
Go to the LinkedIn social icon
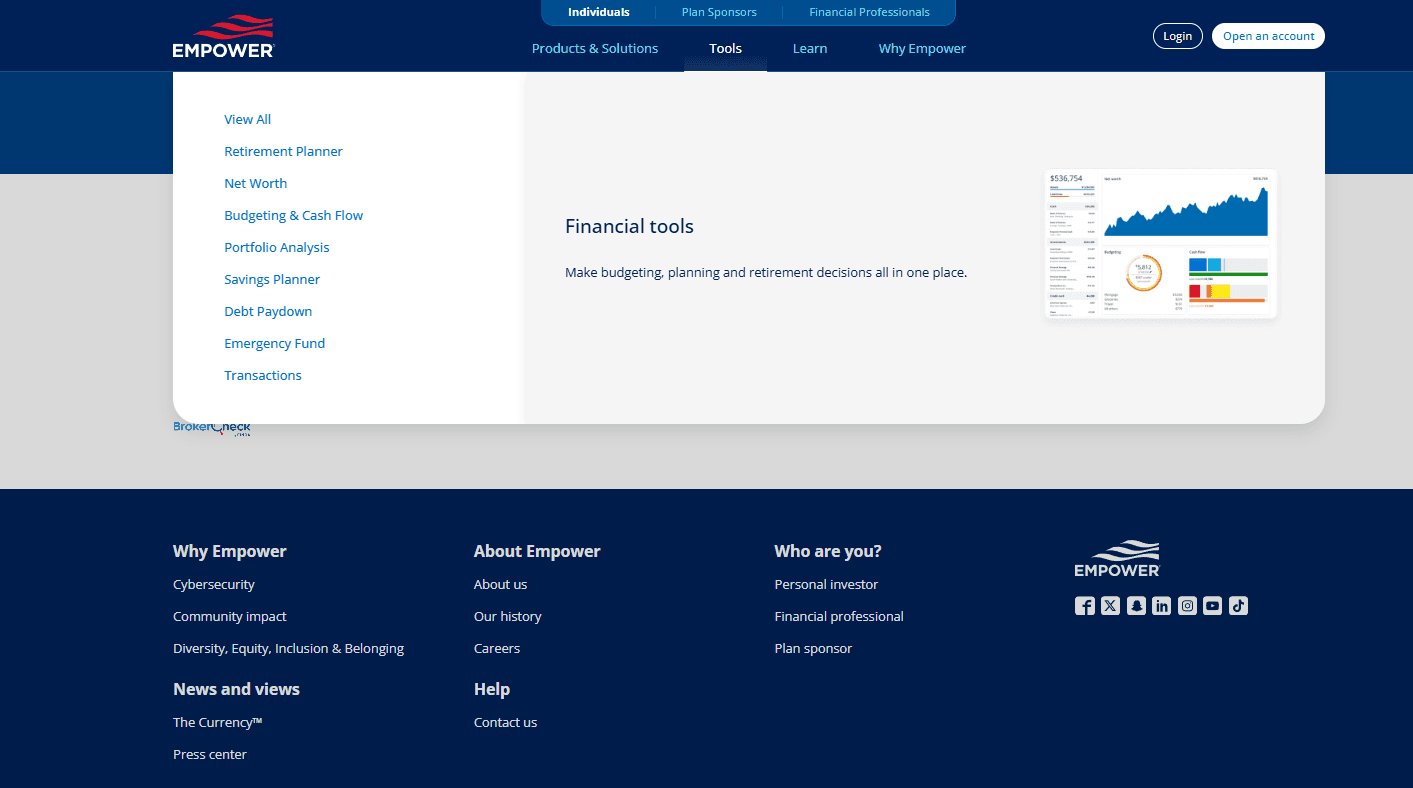1161,605
